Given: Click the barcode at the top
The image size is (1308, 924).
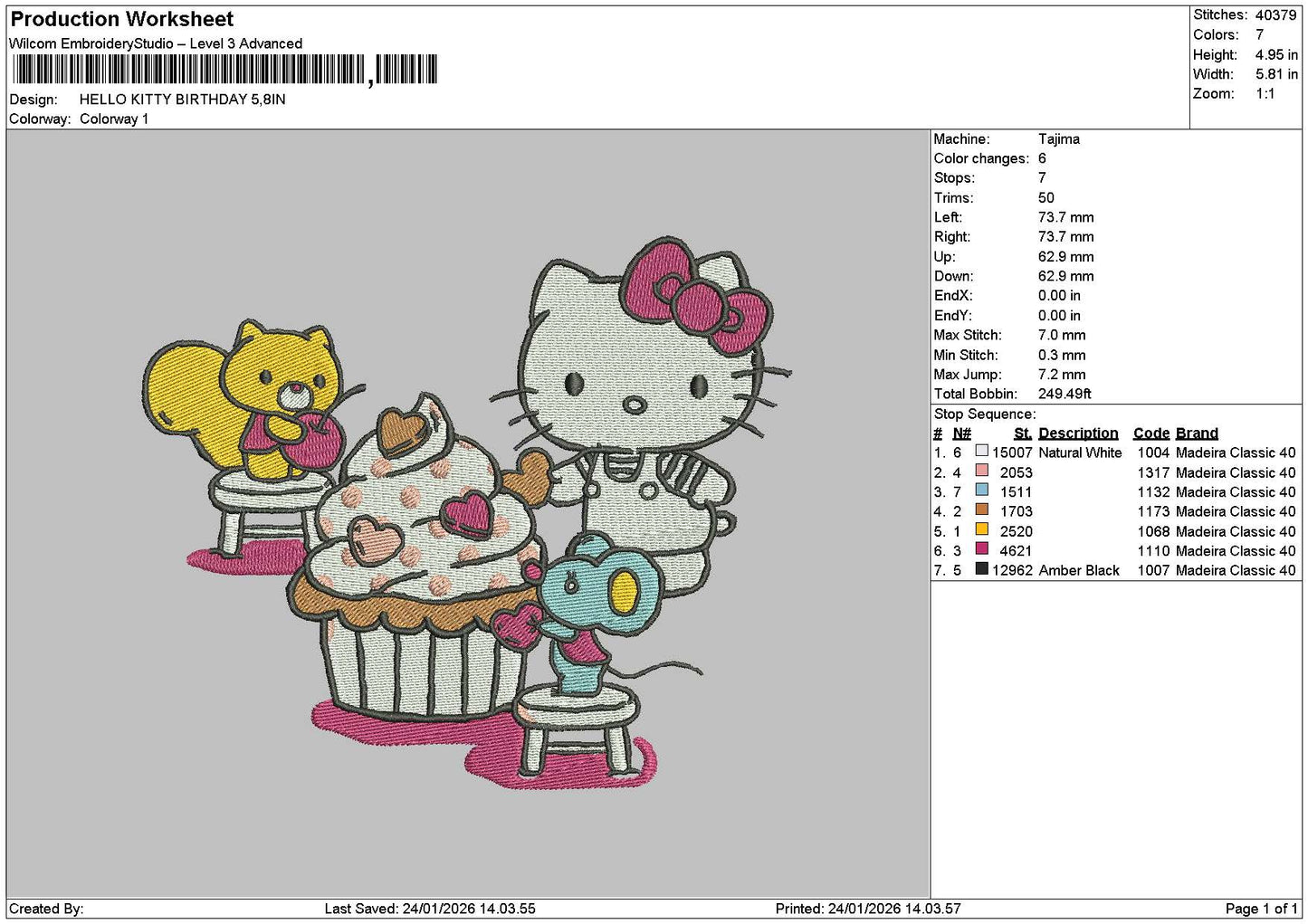Looking at the screenshot, I should click(224, 70).
